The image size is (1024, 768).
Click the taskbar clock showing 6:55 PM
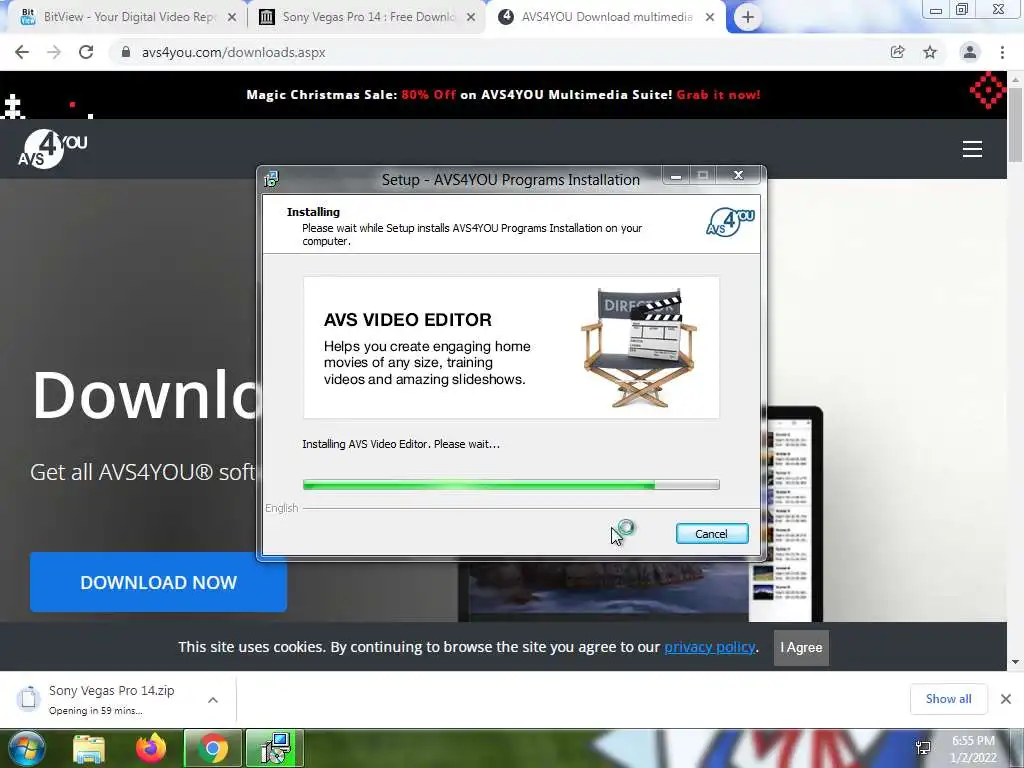point(973,748)
